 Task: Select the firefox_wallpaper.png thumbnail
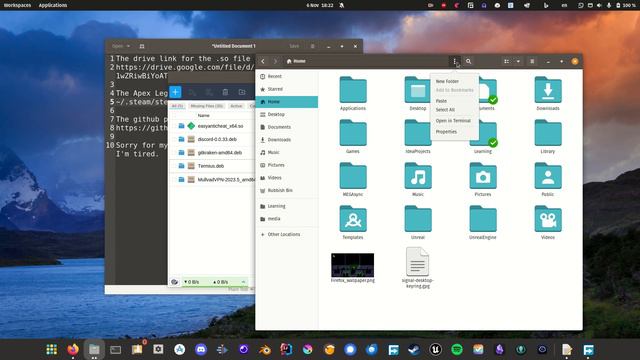pos(353,265)
